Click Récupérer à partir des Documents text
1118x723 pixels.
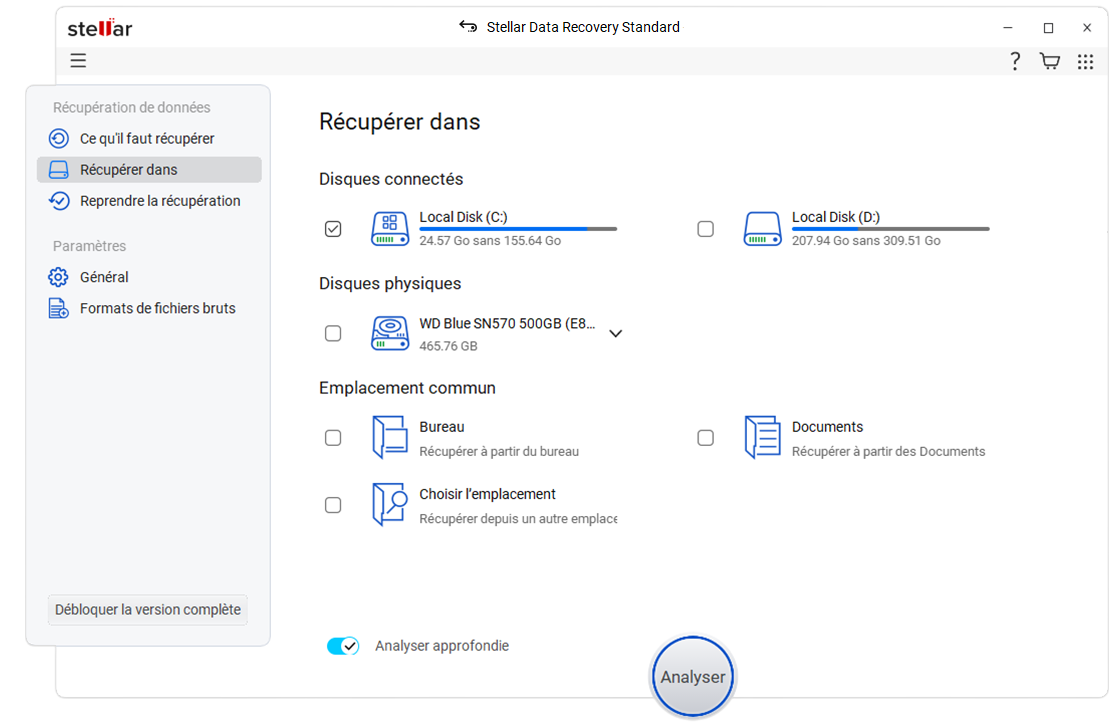(x=888, y=451)
